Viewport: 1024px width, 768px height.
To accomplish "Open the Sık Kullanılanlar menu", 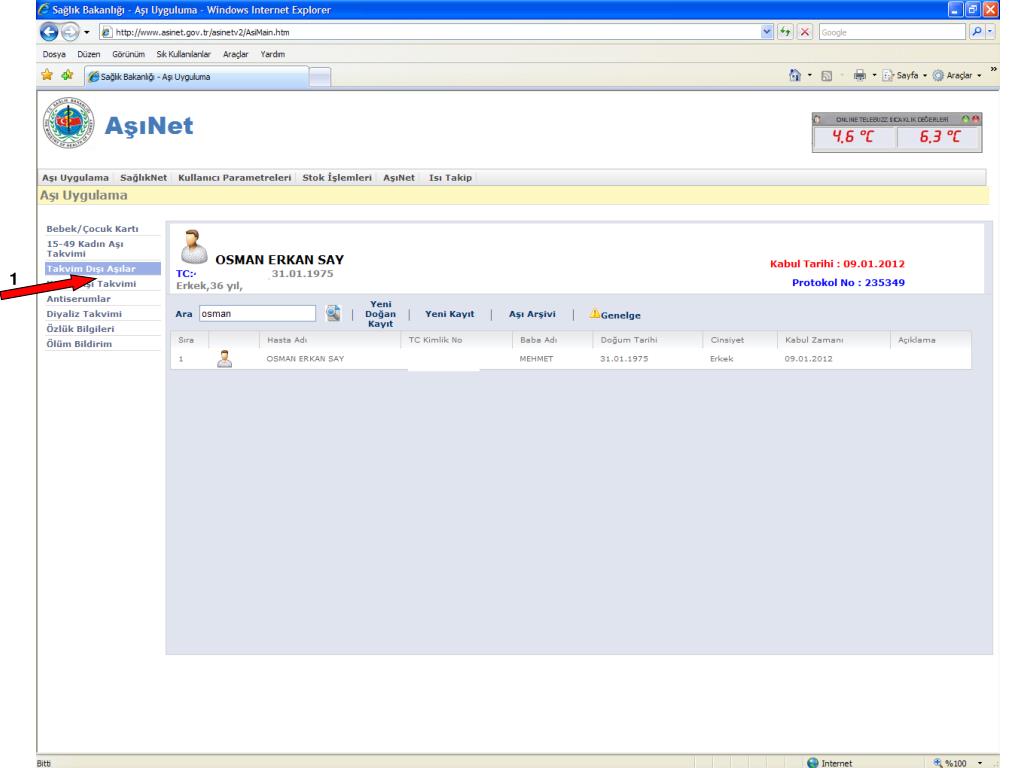I will 184,54.
